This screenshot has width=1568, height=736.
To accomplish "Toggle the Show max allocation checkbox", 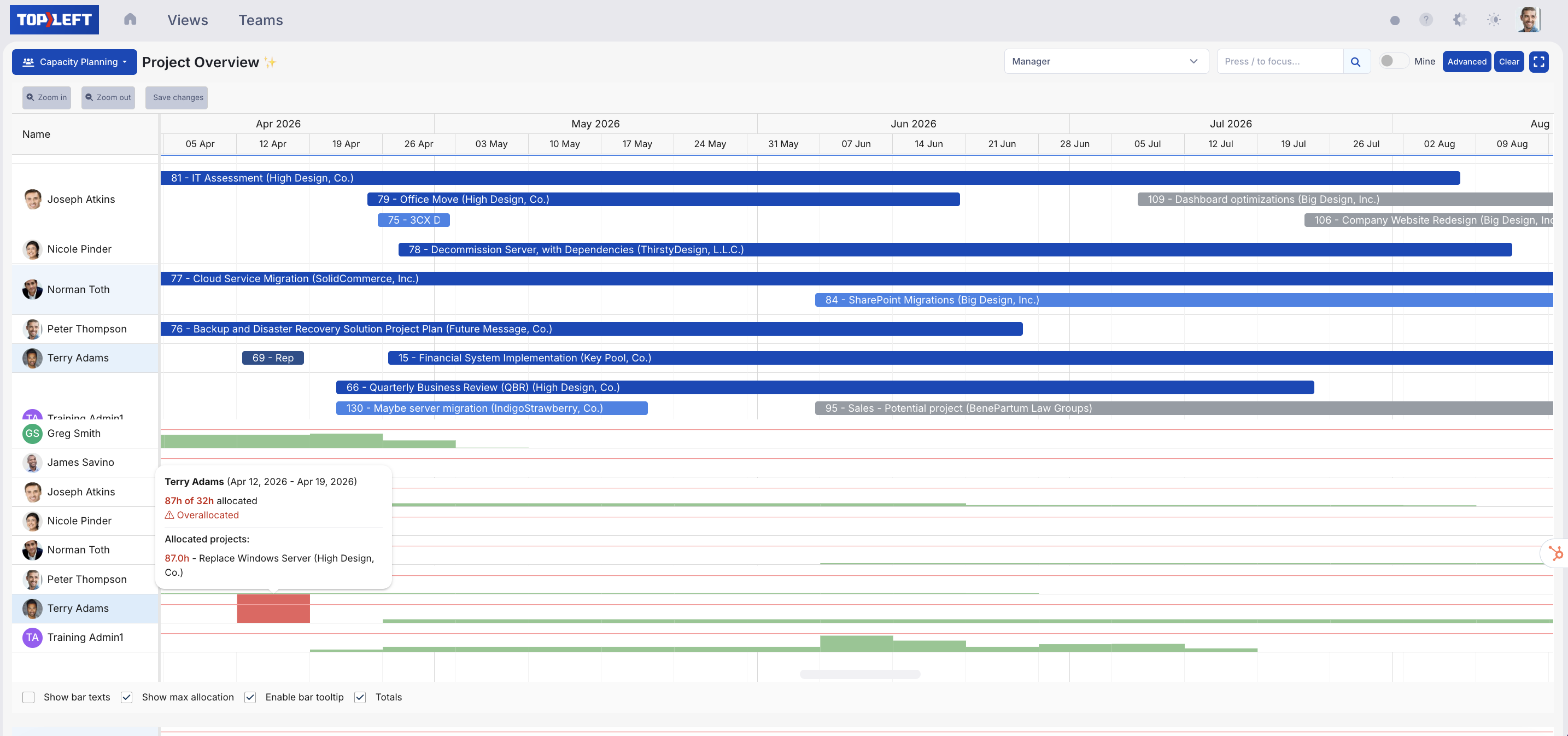I will (x=127, y=697).
